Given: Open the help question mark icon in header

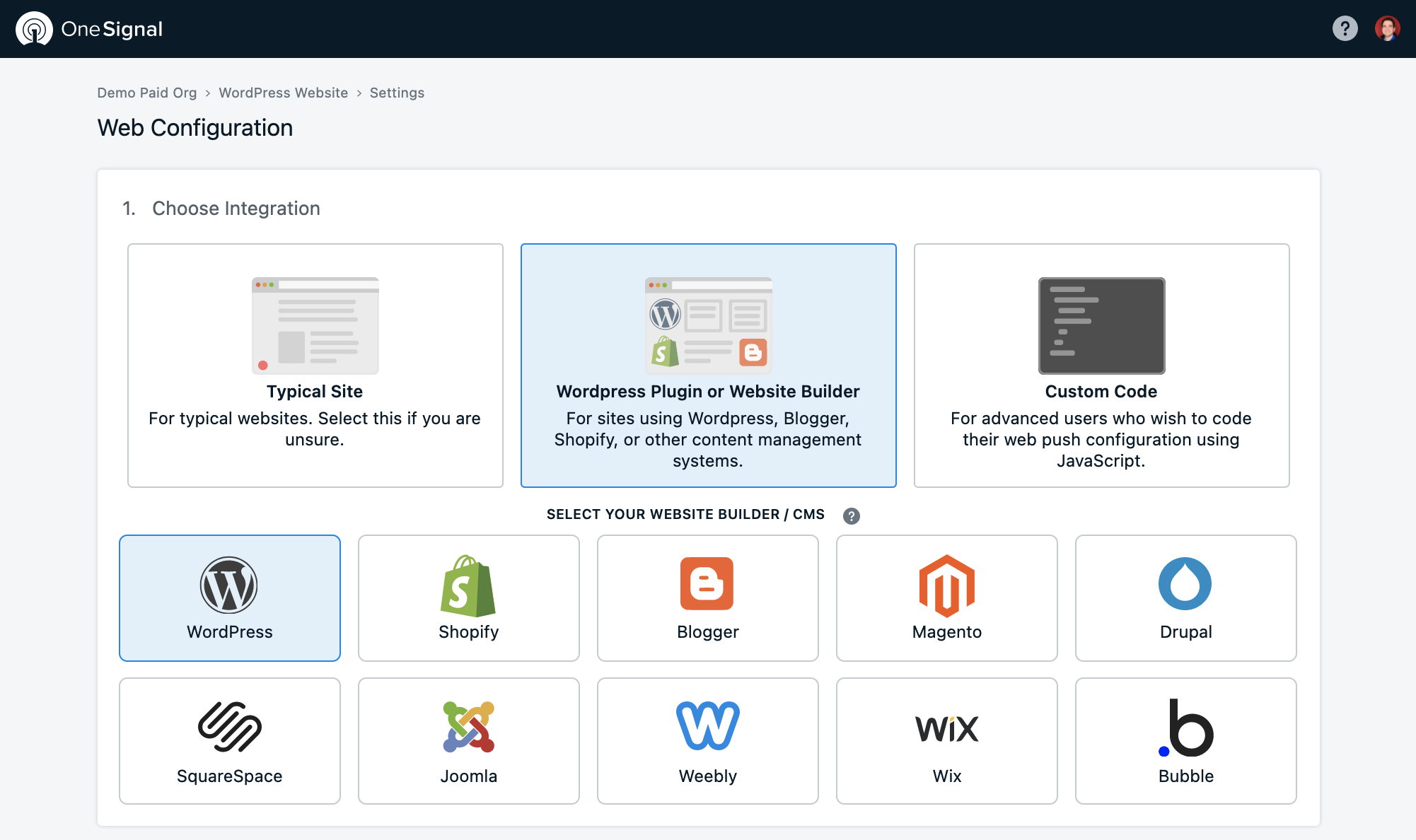Looking at the screenshot, I should coord(1345,29).
